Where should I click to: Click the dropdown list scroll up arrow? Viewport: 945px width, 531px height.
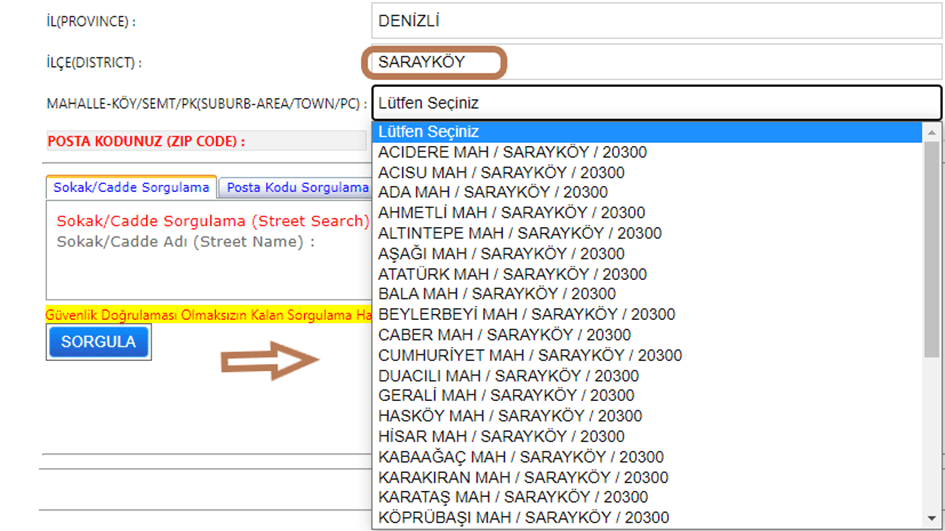click(x=933, y=132)
